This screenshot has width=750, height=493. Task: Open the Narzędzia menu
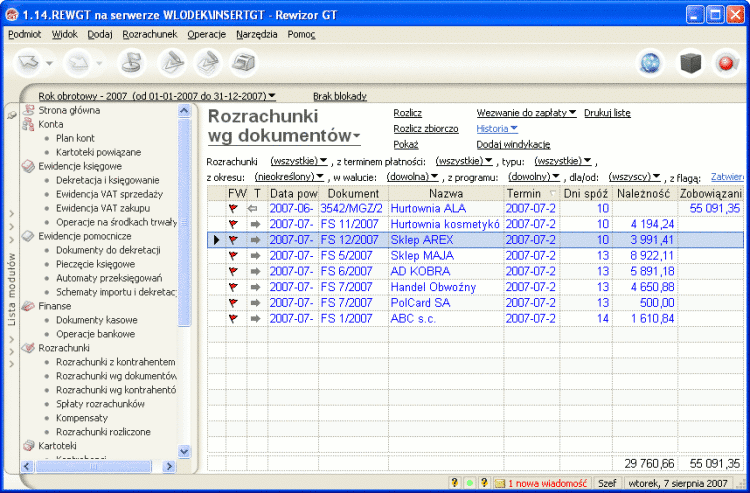click(x=257, y=34)
